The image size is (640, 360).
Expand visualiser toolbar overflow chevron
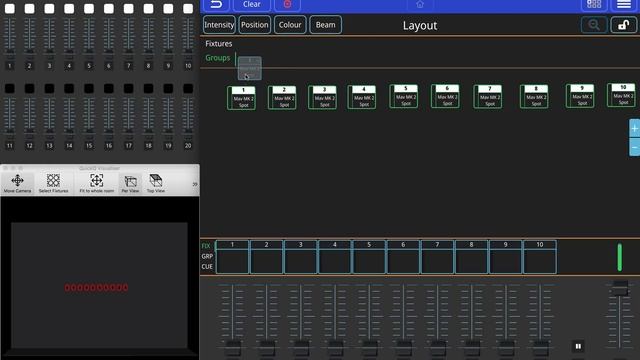click(x=195, y=184)
